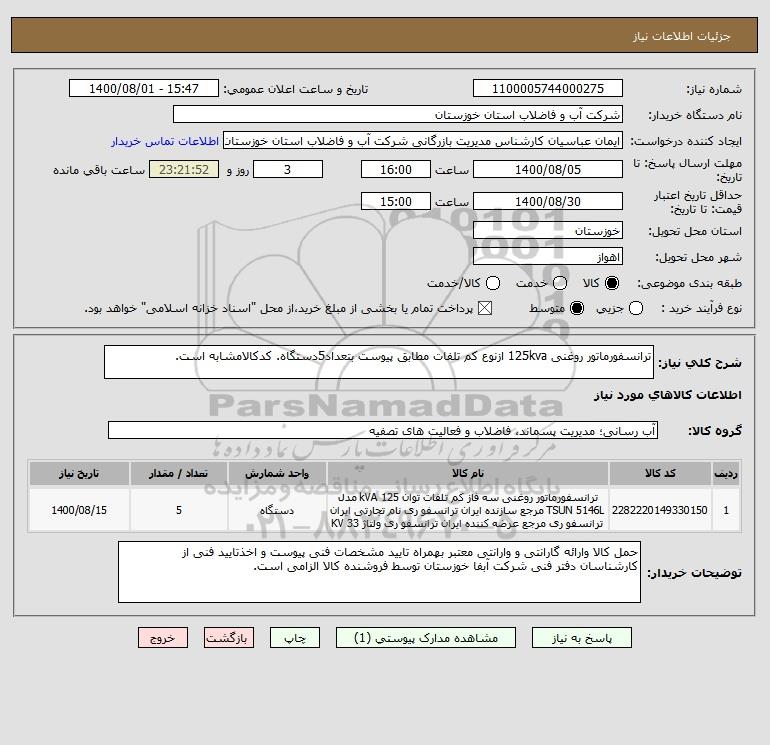Click the quantity cell 5
Screen dimensions: 770x745
tap(179, 510)
